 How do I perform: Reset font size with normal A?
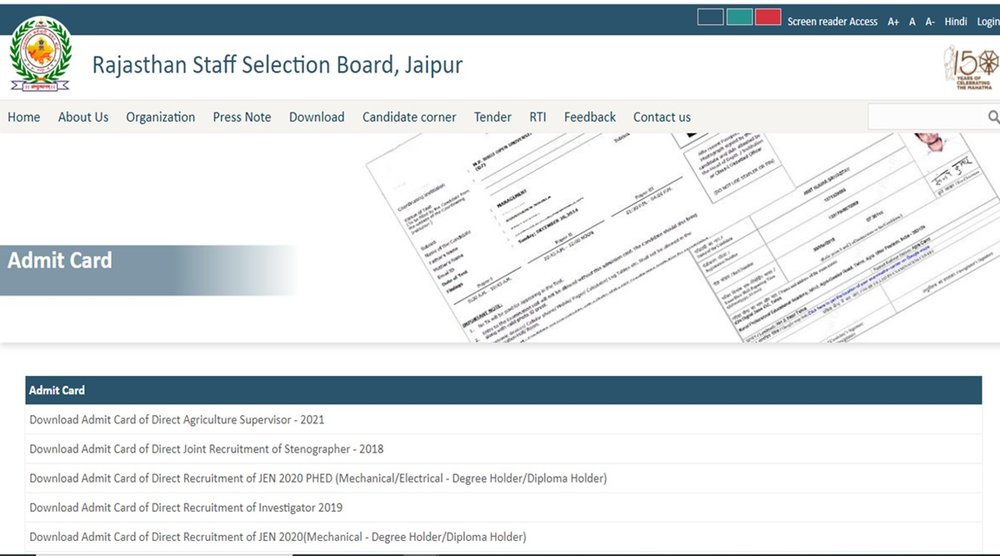pyautogui.click(x=912, y=21)
